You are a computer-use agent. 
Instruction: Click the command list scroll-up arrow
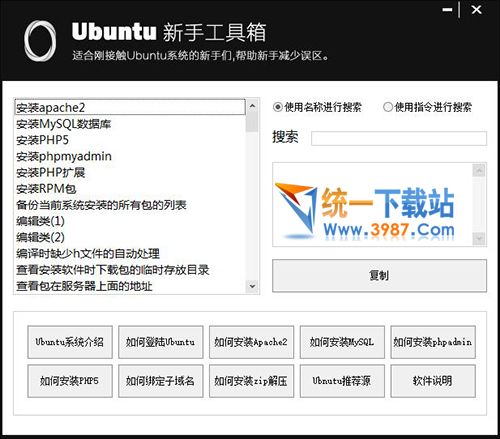click(252, 106)
